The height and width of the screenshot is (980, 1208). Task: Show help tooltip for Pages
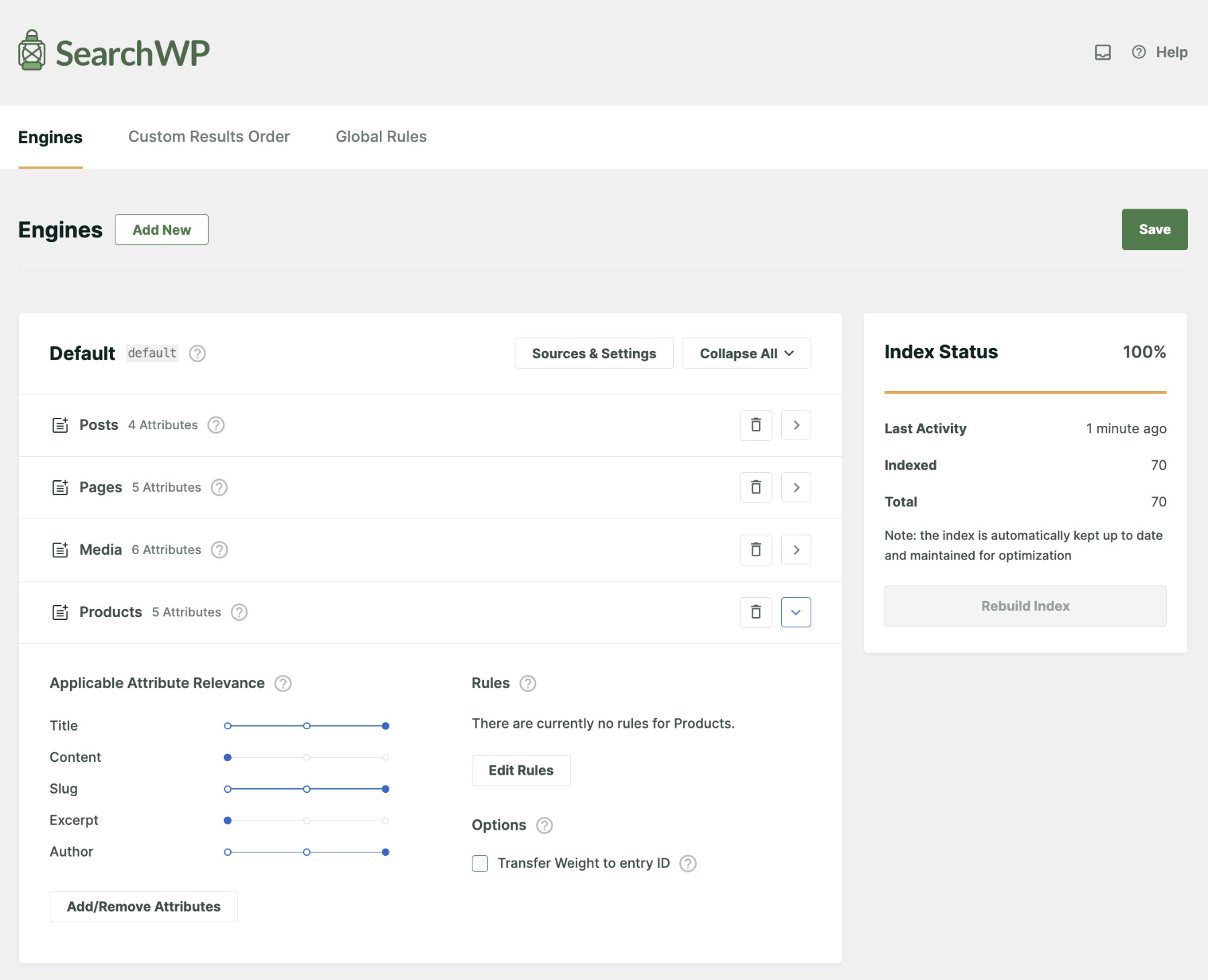(219, 488)
